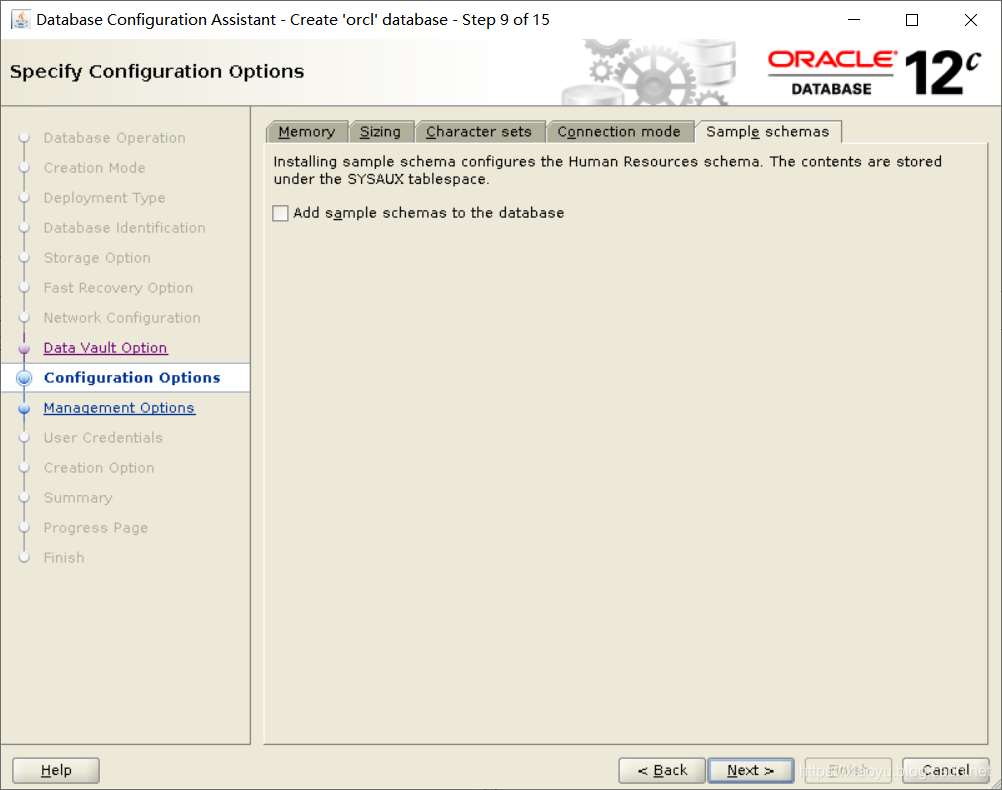The width and height of the screenshot is (1002, 790).
Task: Click the Fast Recovery Option step label
Action: click(x=118, y=288)
